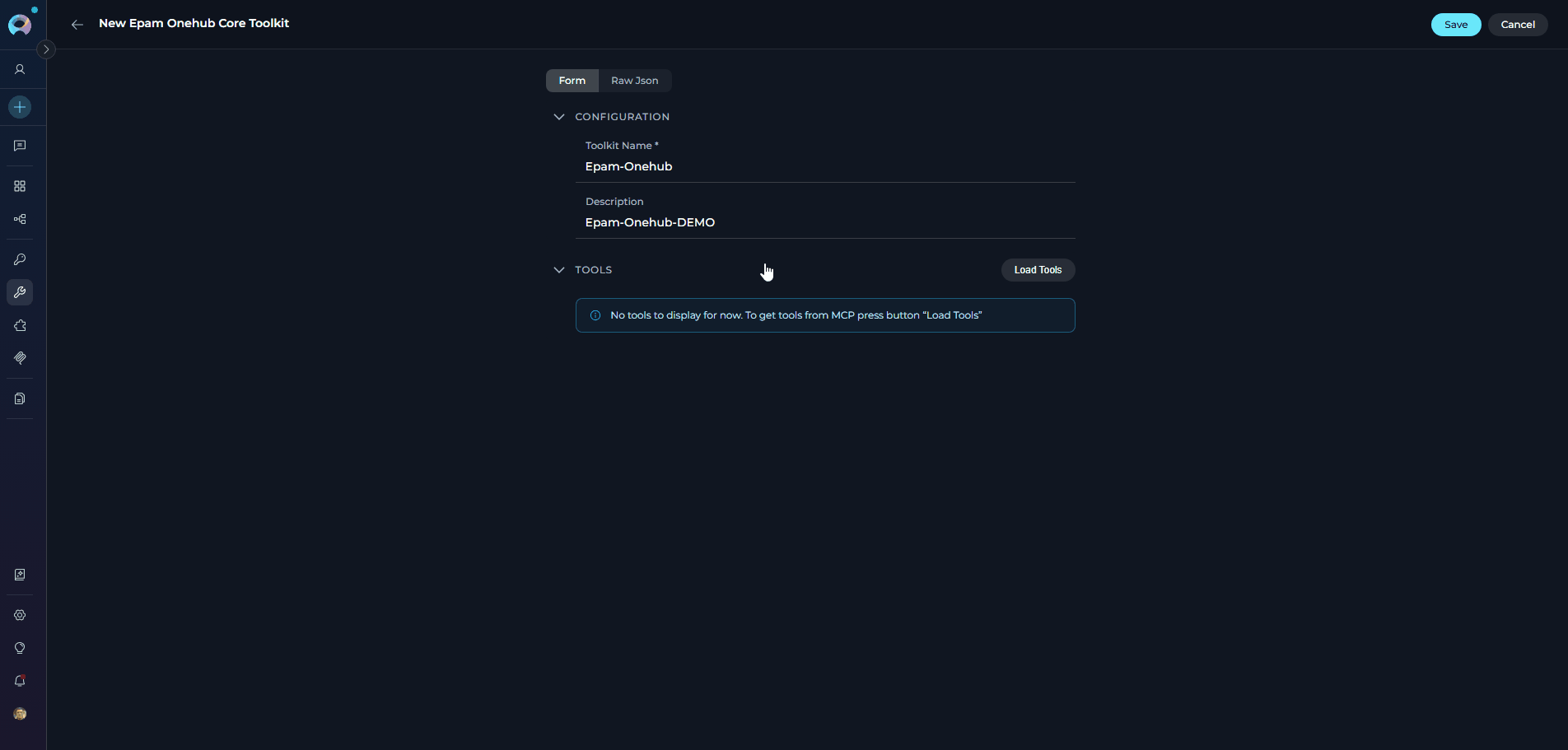Select the wrench toolkits icon

pyautogui.click(x=20, y=292)
